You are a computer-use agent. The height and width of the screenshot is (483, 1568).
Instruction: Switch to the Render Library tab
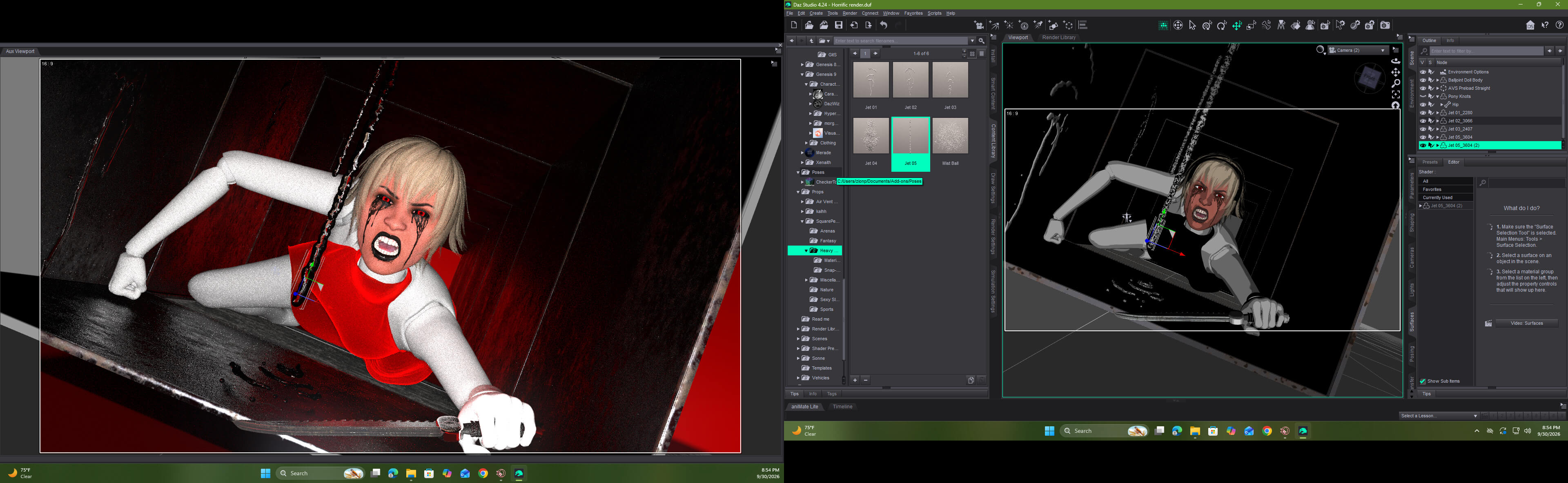coord(1058,37)
